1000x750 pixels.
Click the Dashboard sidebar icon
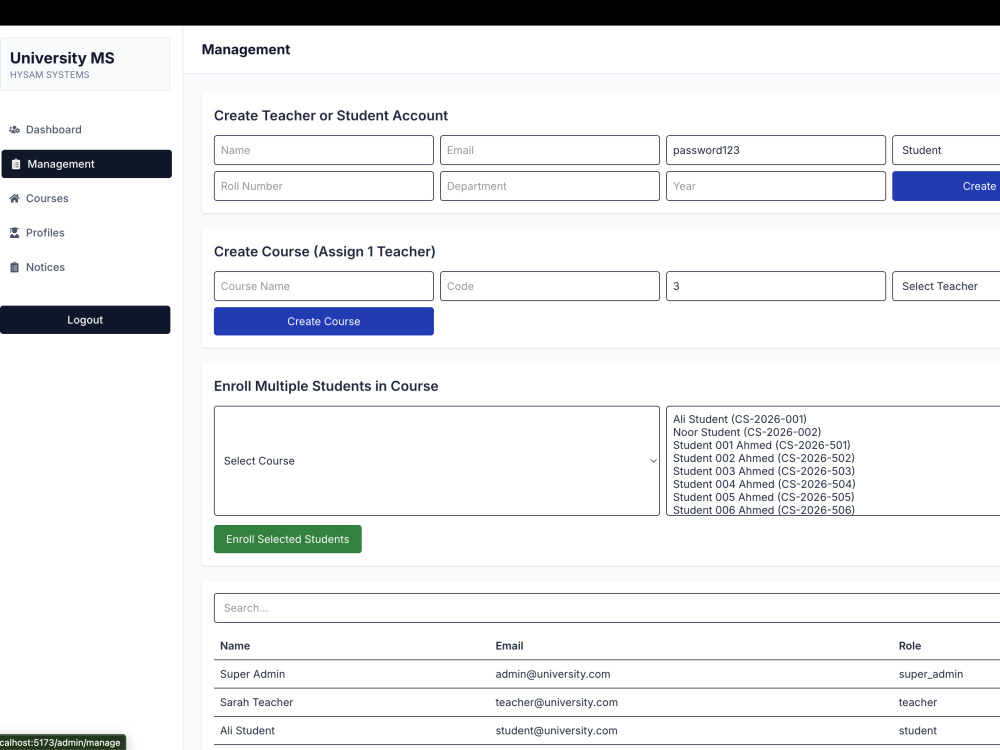(x=14, y=129)
